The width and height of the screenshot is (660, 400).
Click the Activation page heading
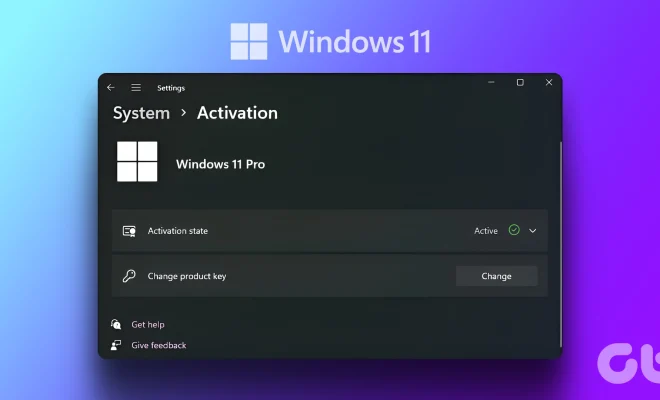point(237,113)
